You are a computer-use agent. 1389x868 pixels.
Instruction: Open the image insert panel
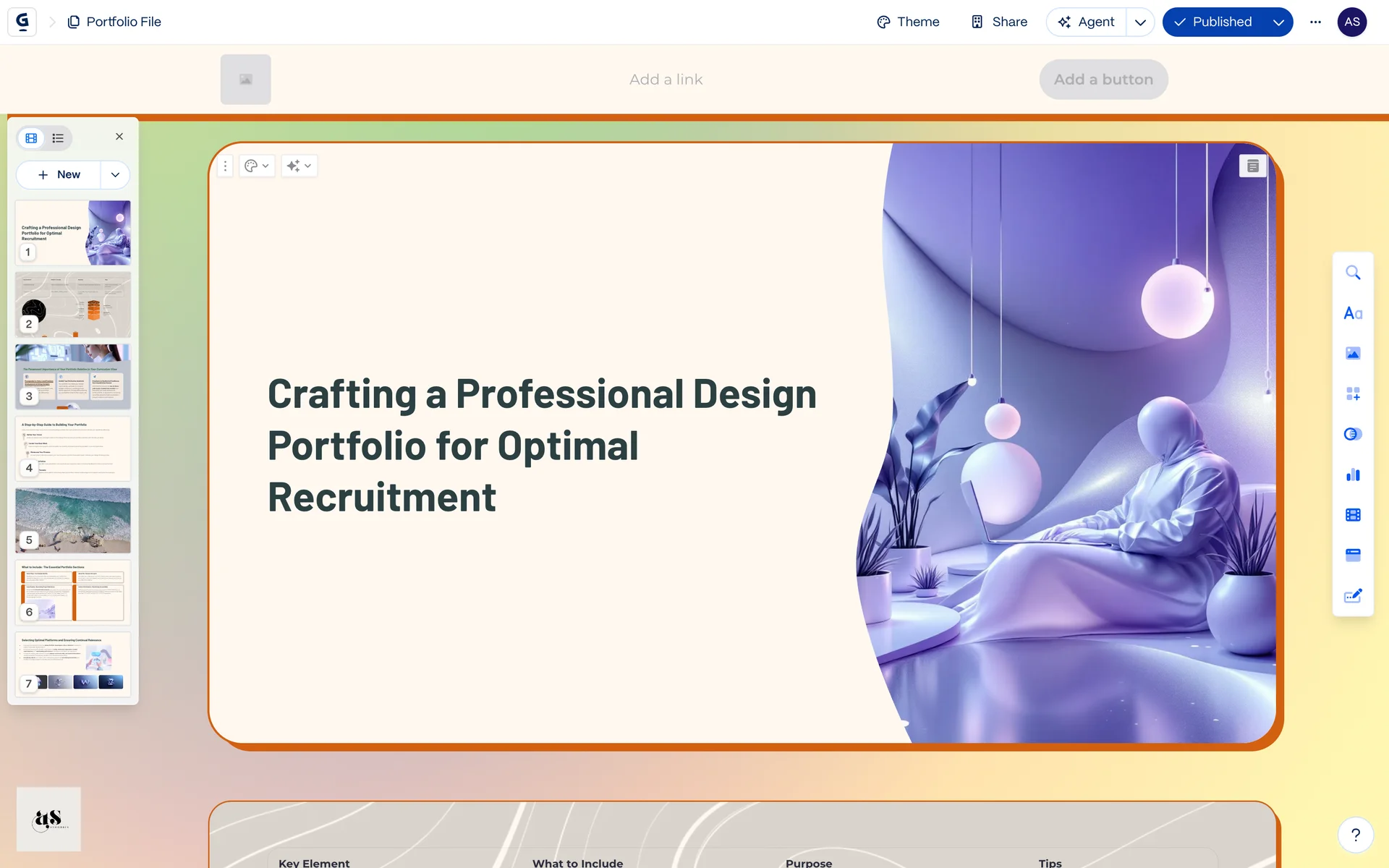[x=1353, y=353]
